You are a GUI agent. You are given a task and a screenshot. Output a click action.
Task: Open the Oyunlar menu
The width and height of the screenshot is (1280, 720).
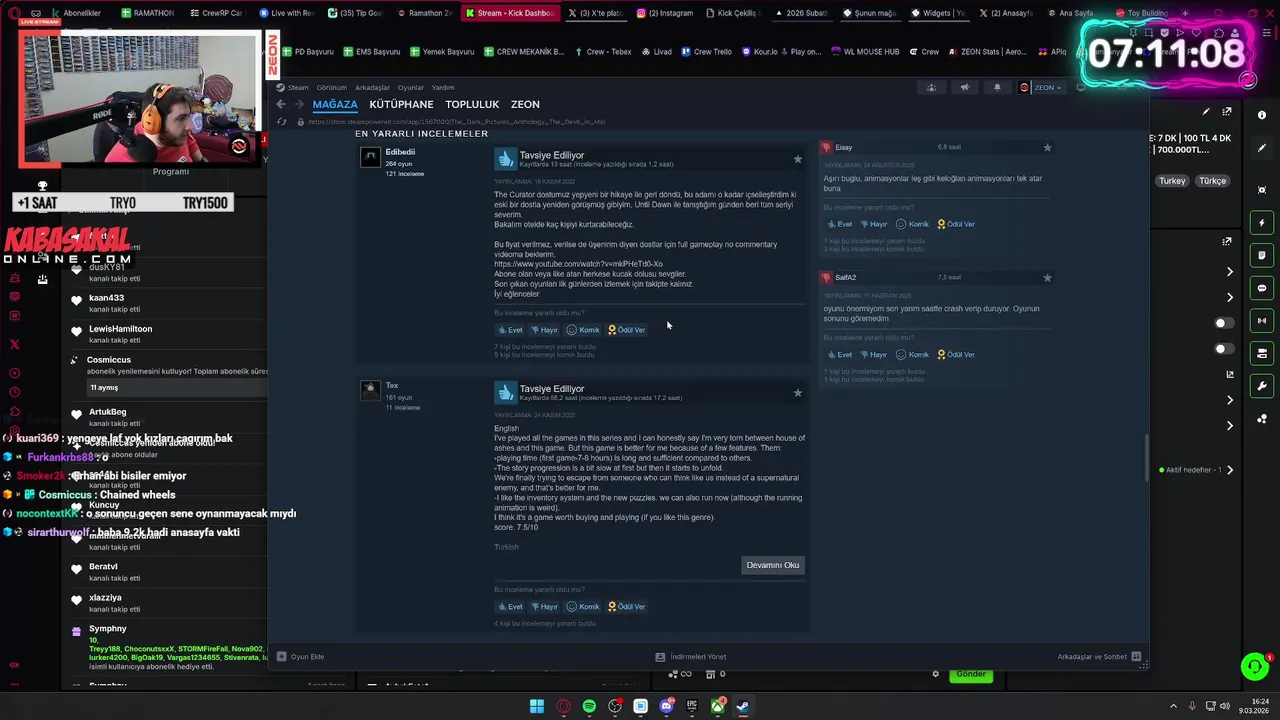tap(411, 88)
